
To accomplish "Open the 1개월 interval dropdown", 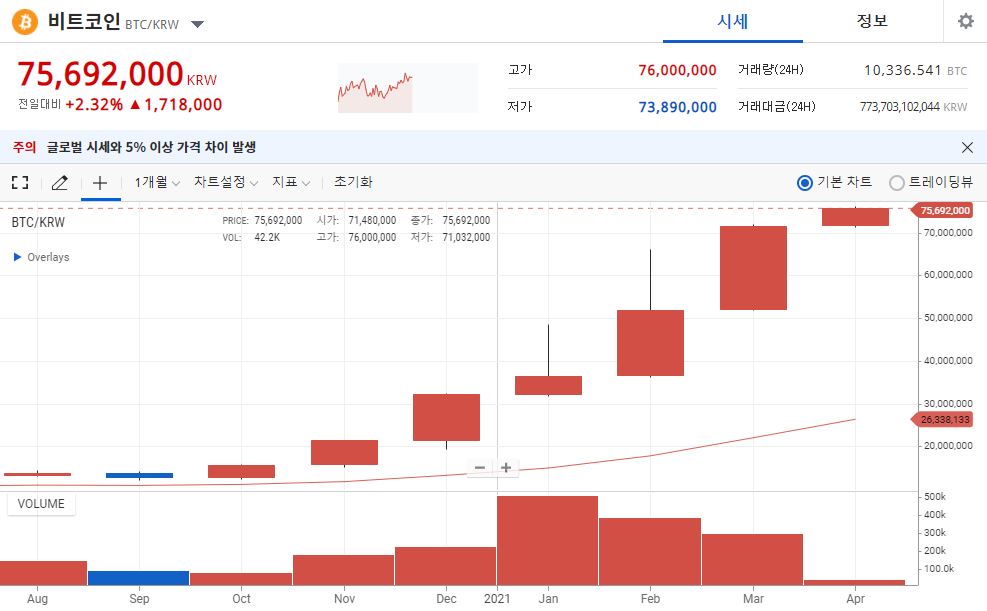I will (x=157, y=182).
